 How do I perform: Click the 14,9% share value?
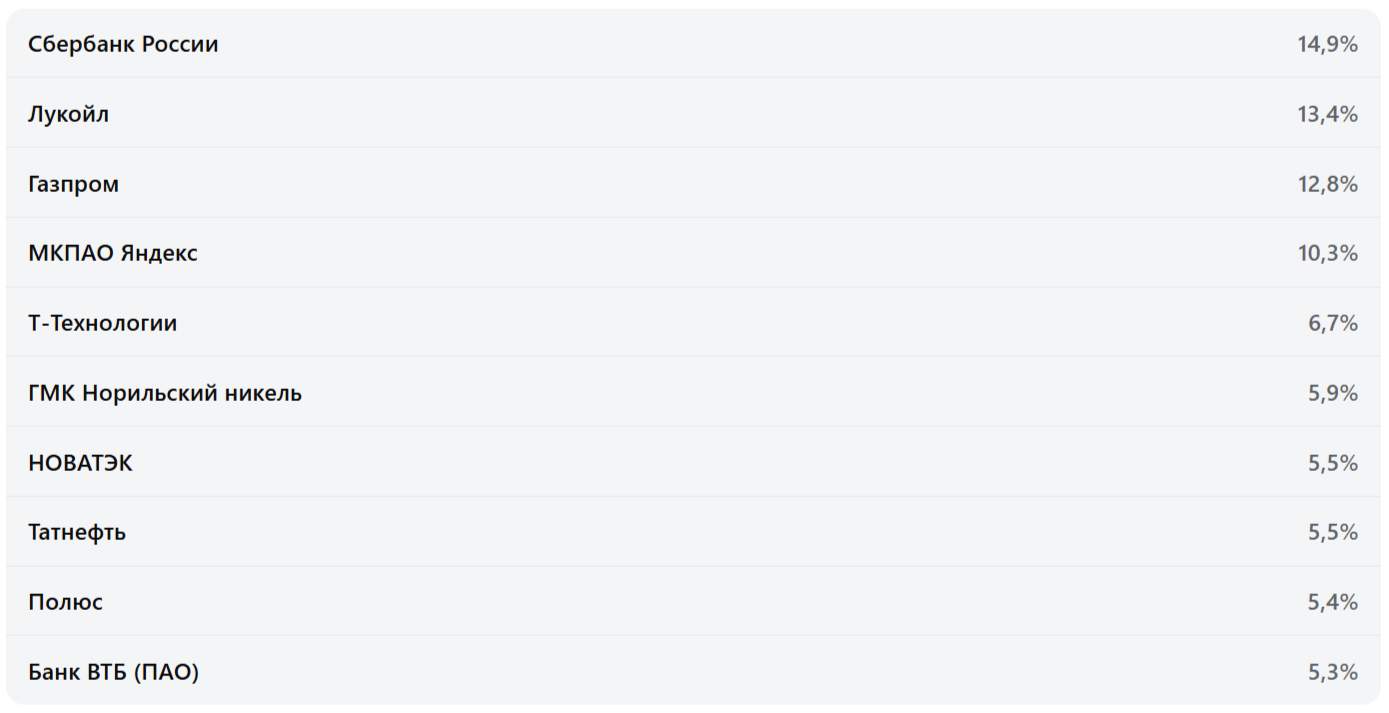coord(1327,44)
